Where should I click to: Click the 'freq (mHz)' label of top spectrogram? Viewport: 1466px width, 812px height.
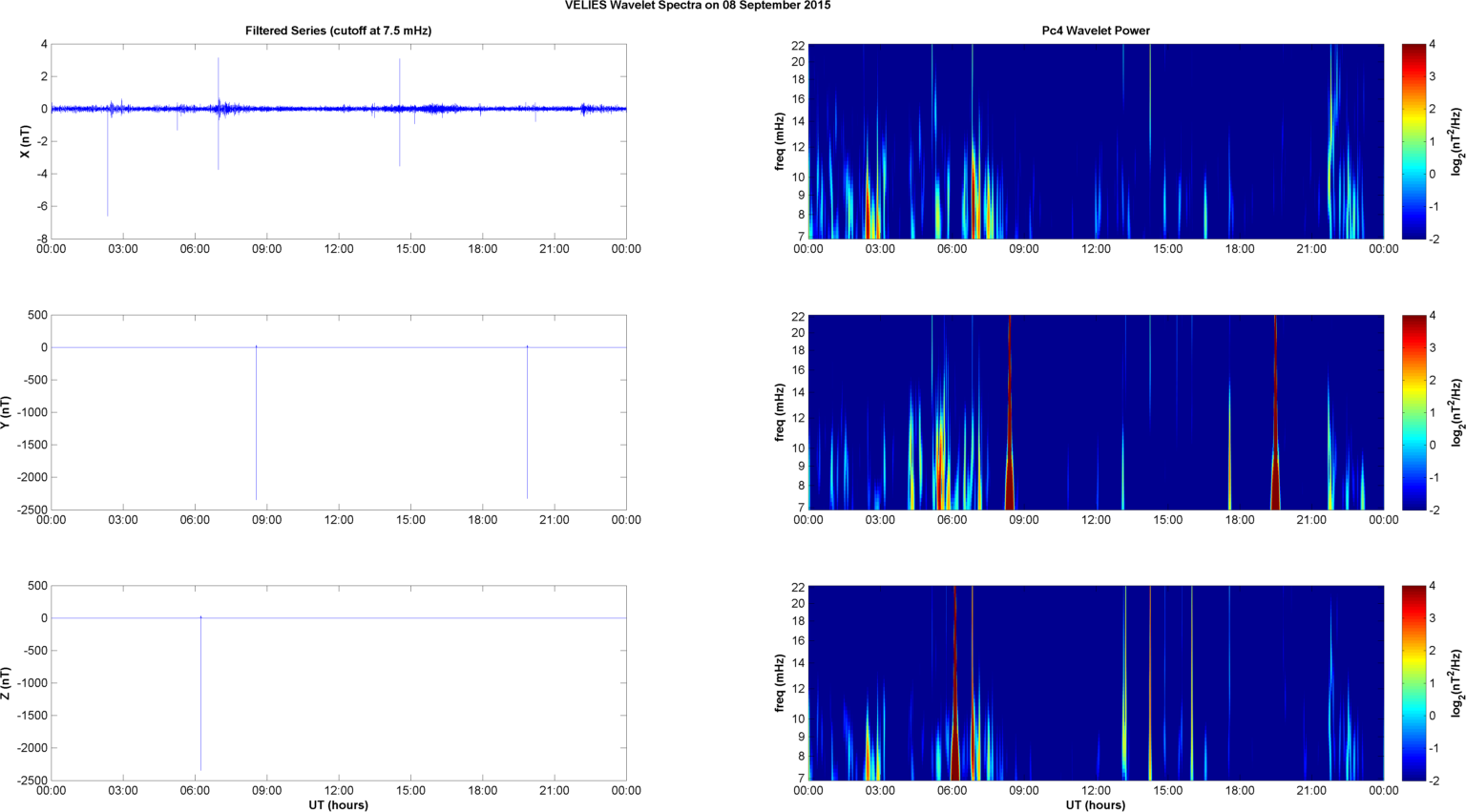point(780,141)
